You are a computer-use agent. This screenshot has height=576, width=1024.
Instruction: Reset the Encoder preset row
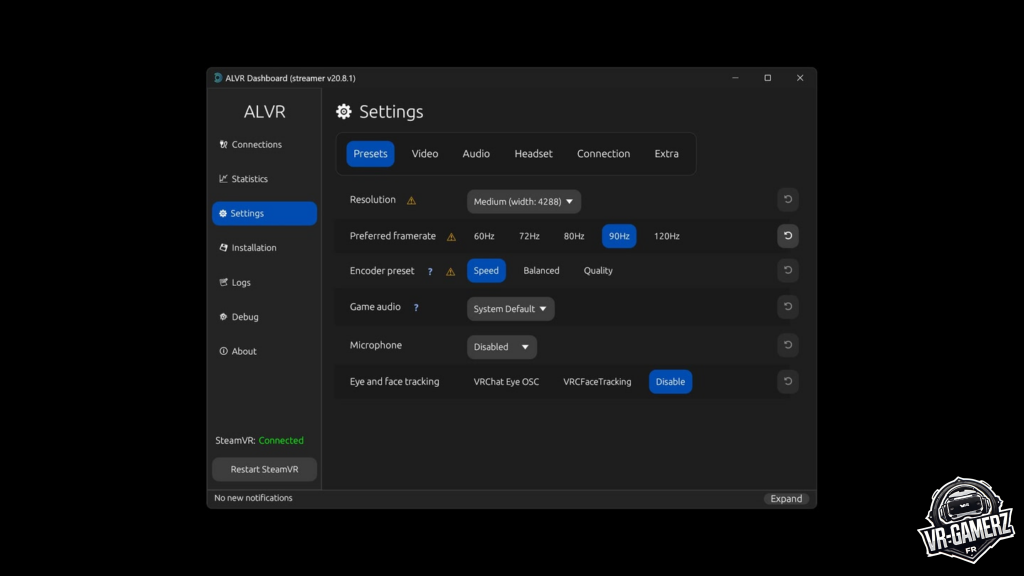pos(788,271)
